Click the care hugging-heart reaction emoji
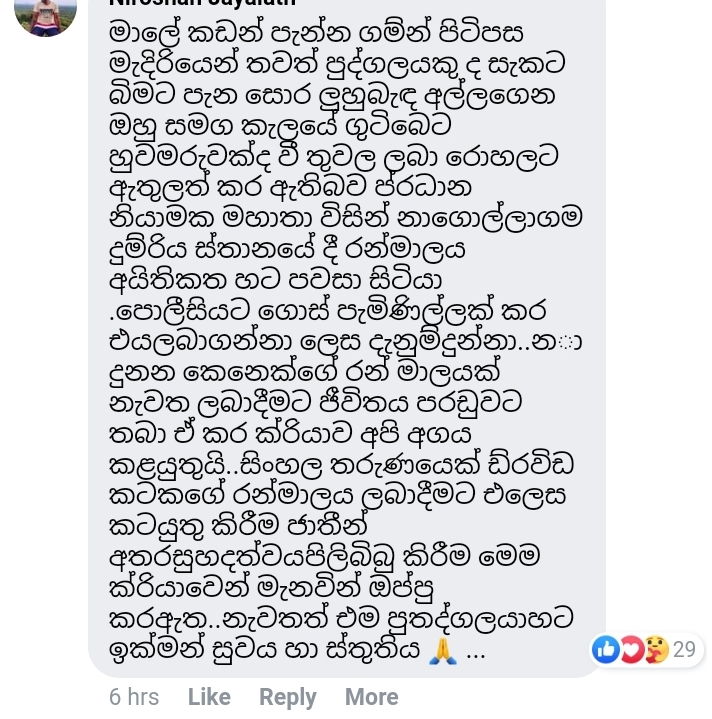This screenshot has height=719, width=712. click(657, 649)
